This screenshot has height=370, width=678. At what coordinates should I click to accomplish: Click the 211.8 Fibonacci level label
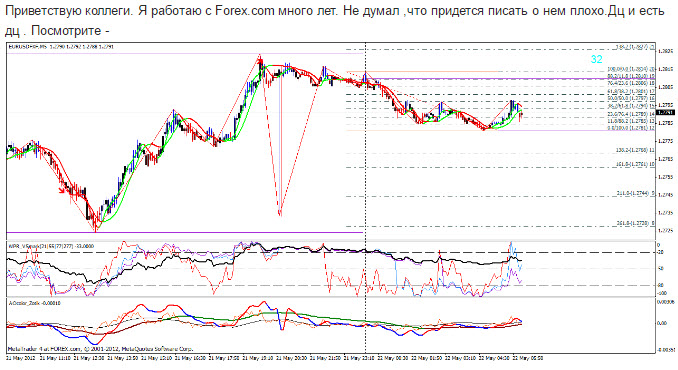click(635, 193)
